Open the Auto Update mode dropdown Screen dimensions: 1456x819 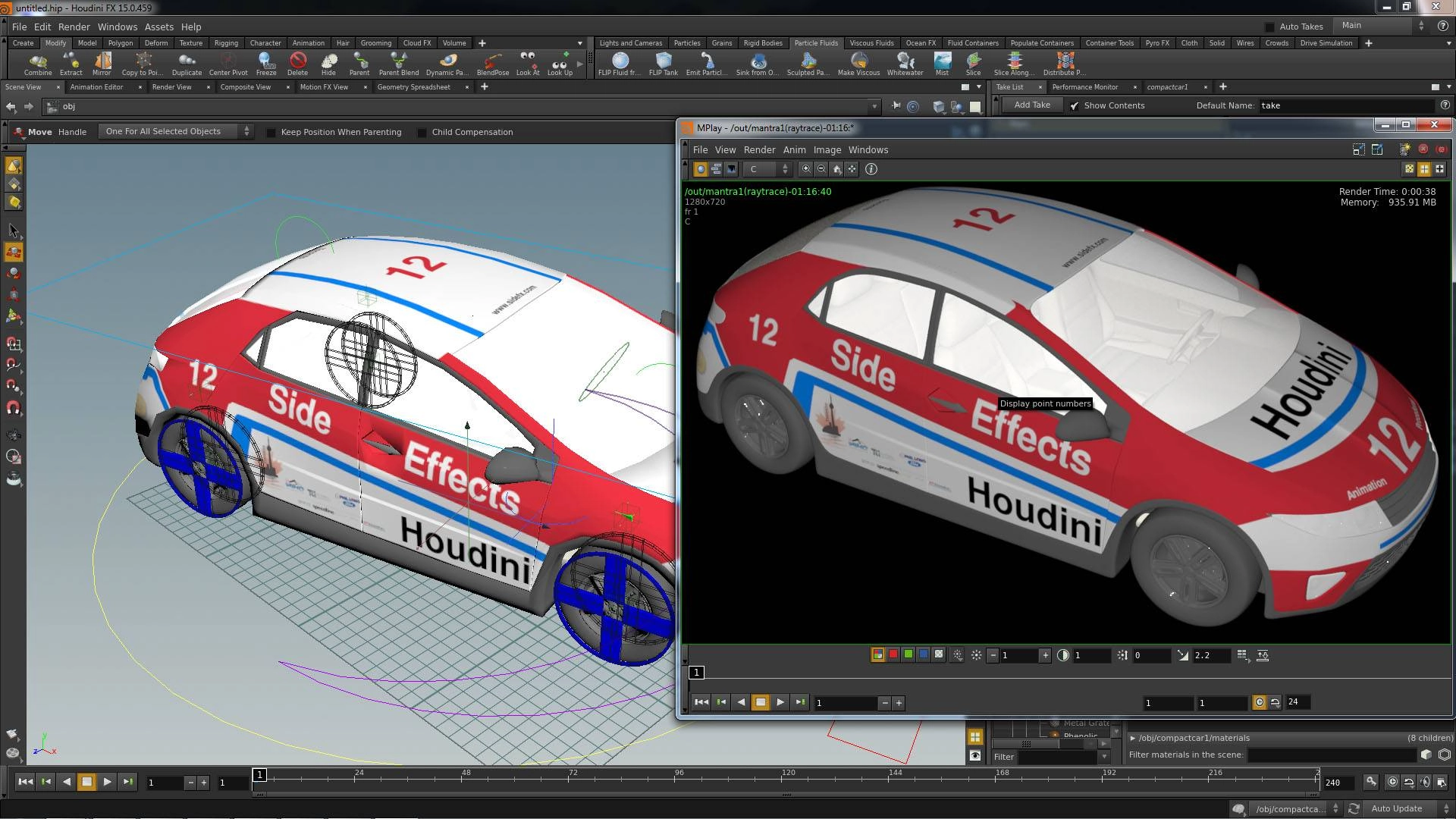1409,808
